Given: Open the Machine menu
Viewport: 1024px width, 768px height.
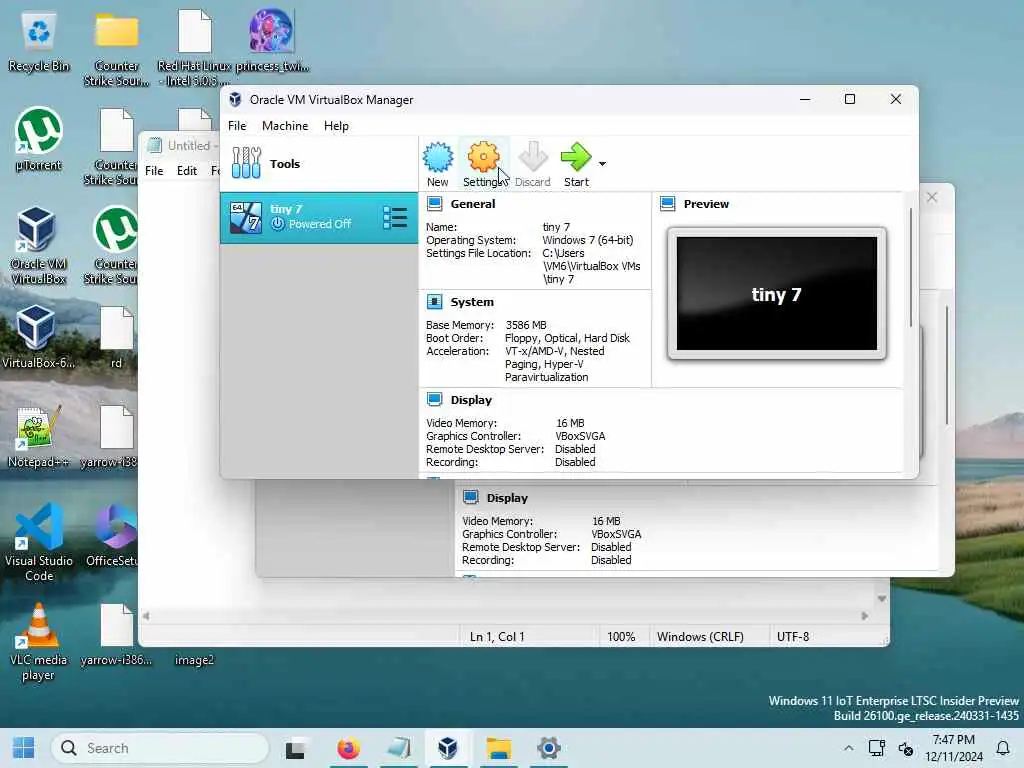Looking at the screenshot, I should (285, 126).
